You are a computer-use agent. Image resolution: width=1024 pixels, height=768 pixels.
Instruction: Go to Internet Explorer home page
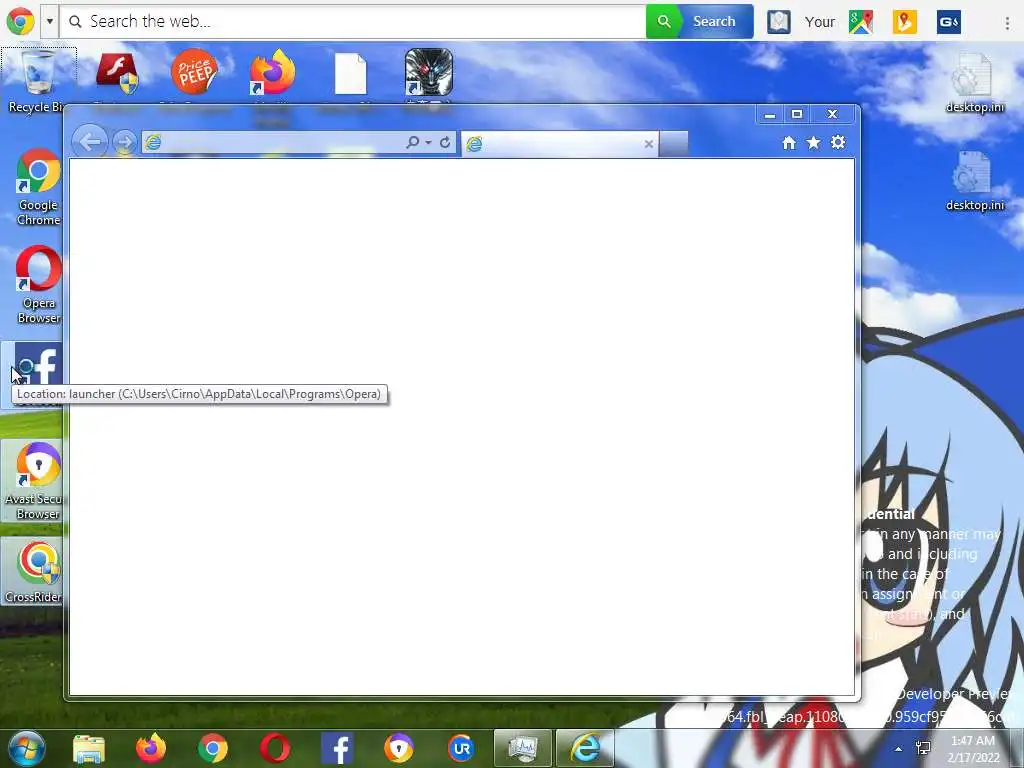pyautogui.click(x=789, y=143)
